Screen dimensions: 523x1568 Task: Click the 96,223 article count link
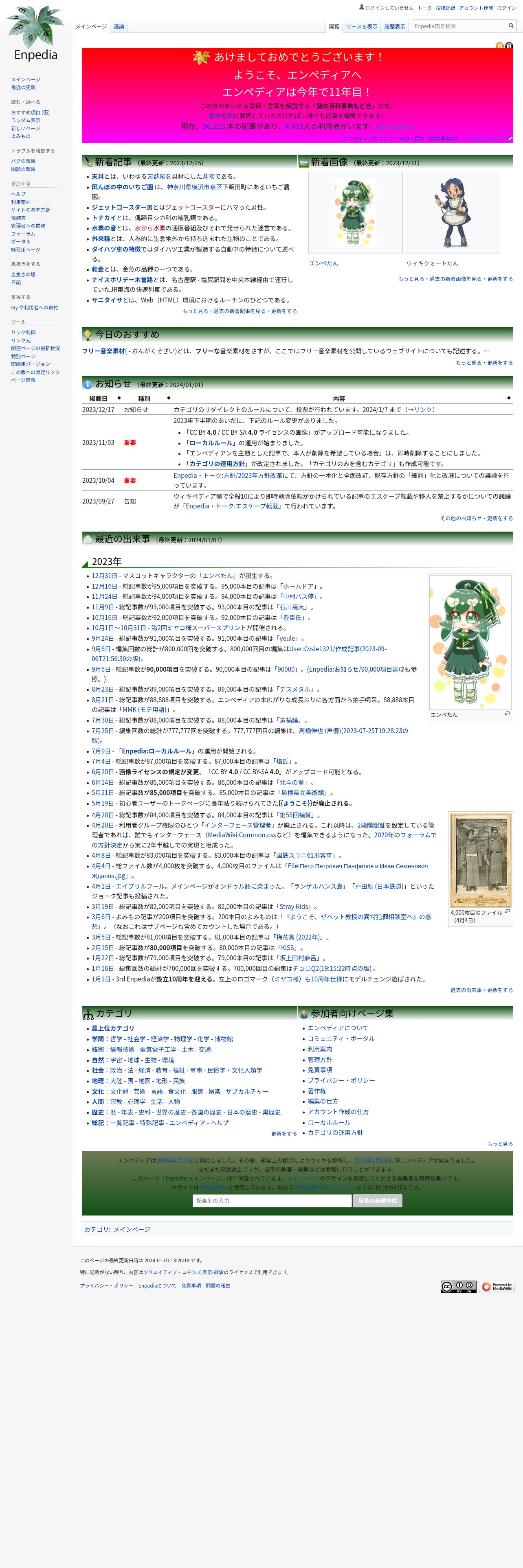click(214, 127)
